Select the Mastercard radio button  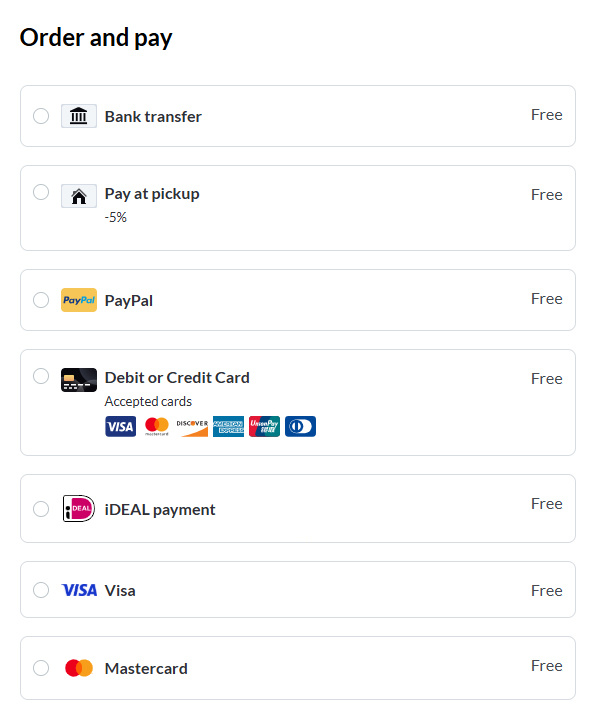(41, 668)
